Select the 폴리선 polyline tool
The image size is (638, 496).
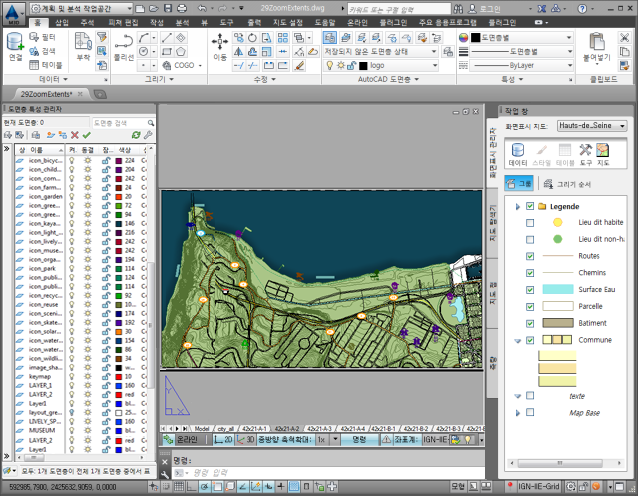pyautogui.click(x=124, y=45)
